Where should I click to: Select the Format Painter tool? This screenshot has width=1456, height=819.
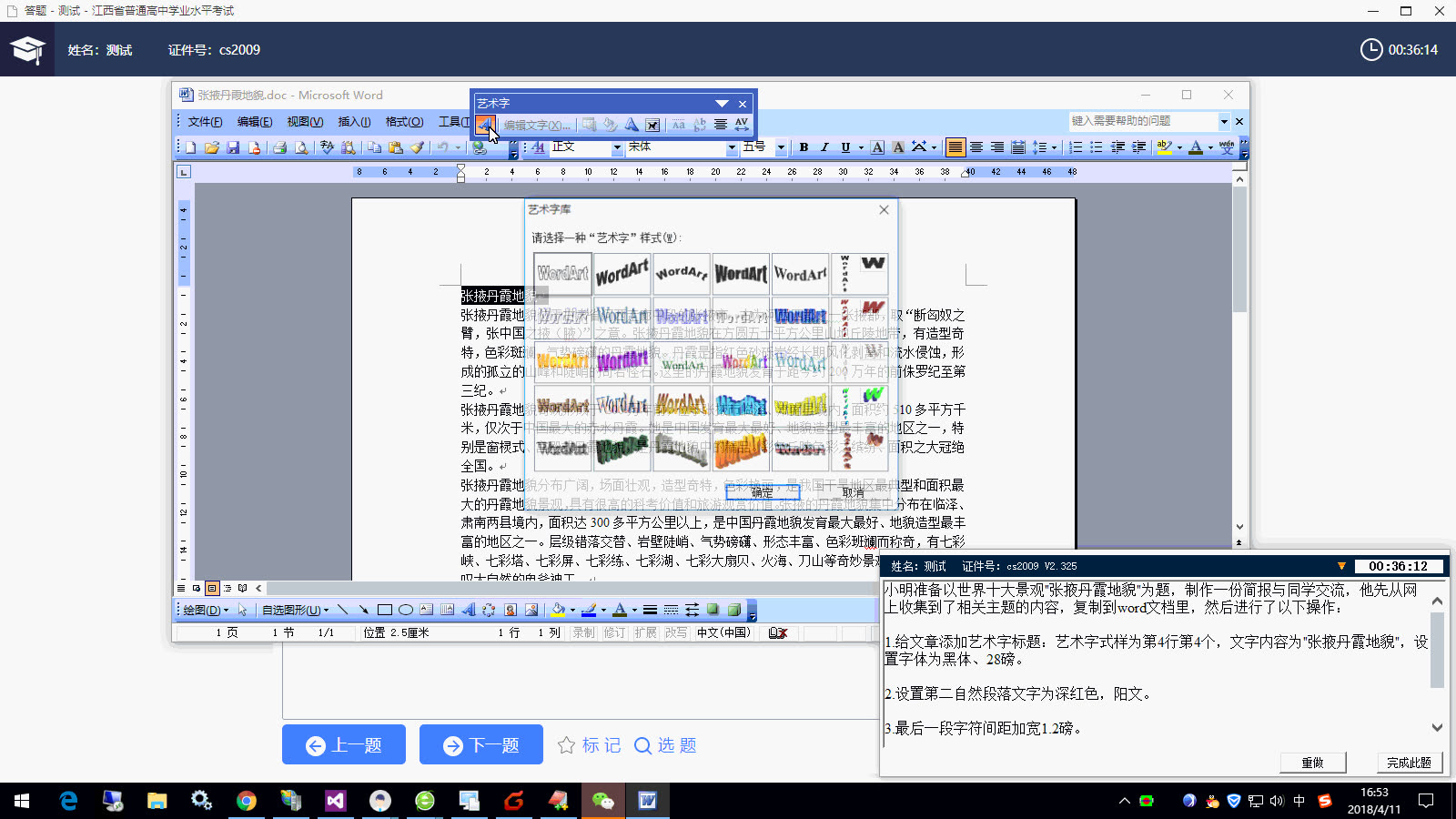point(418,147)
